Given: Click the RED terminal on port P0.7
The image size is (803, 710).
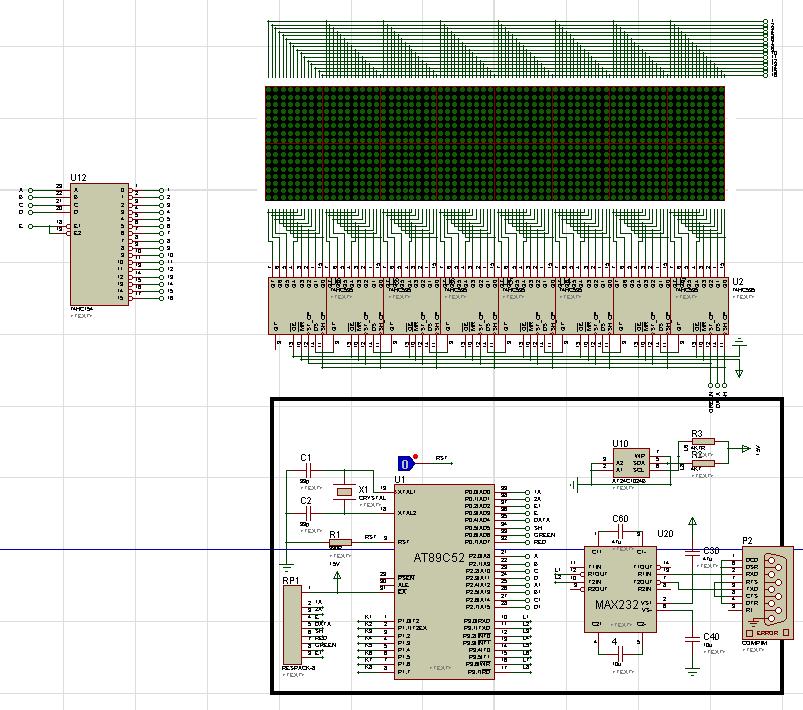Looking at the screenshot, I should [527, 542].
